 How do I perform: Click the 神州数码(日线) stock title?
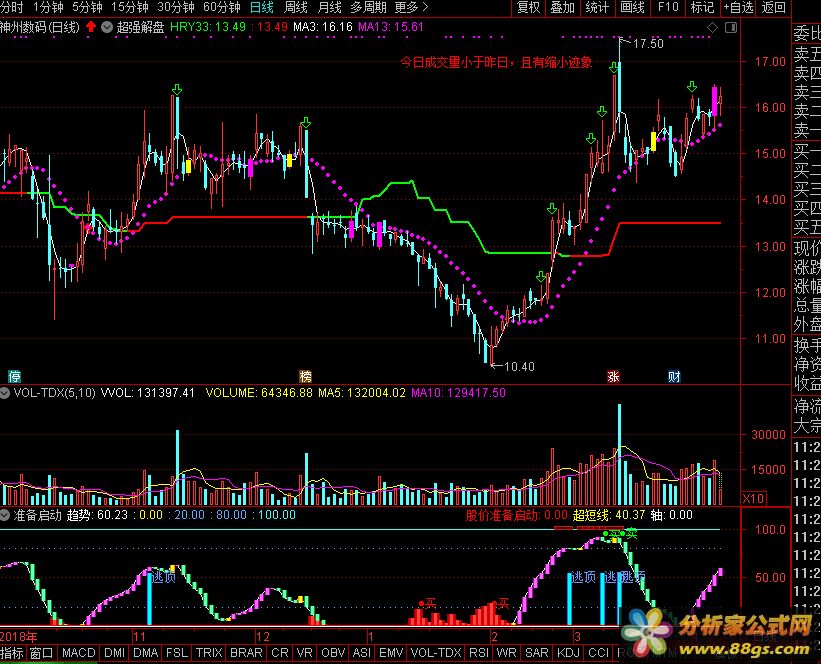(x=40, y=27)
